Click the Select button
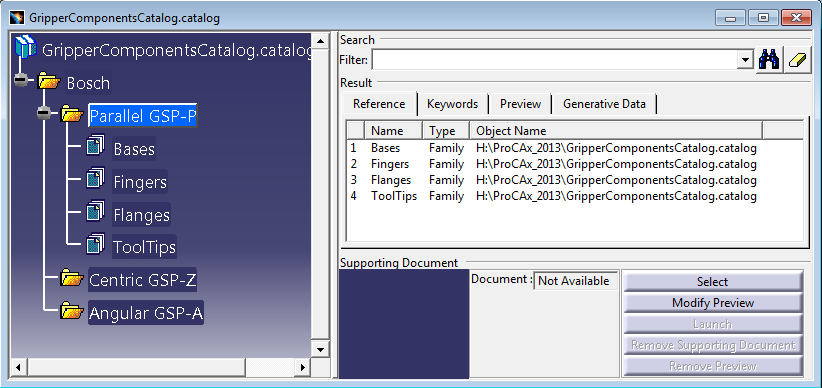This screenshot has height=388, width=822. click(x=712, y=282)
